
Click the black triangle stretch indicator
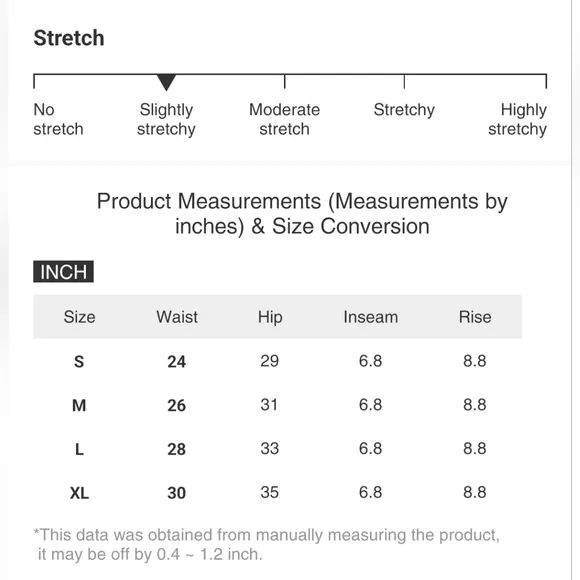click(166, 82)
